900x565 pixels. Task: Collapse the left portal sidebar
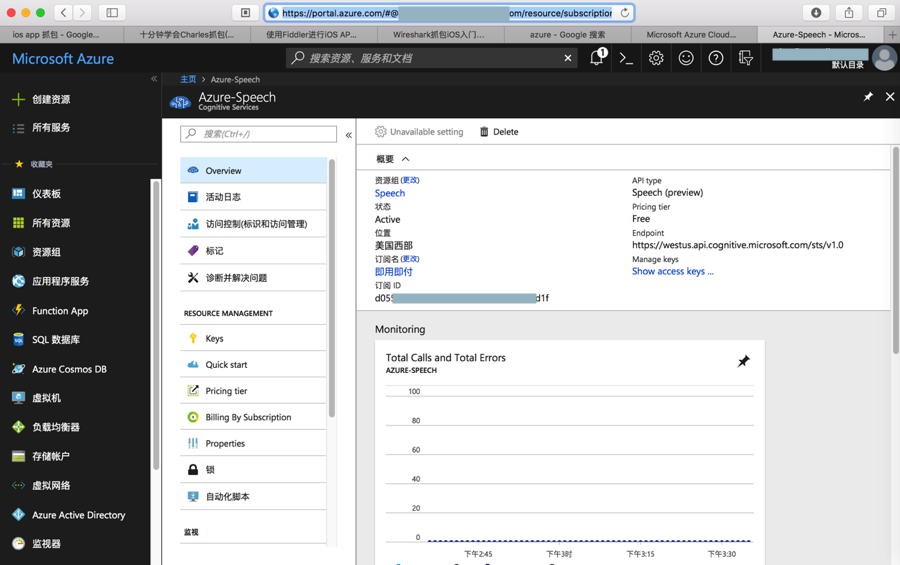pos(154,79)
